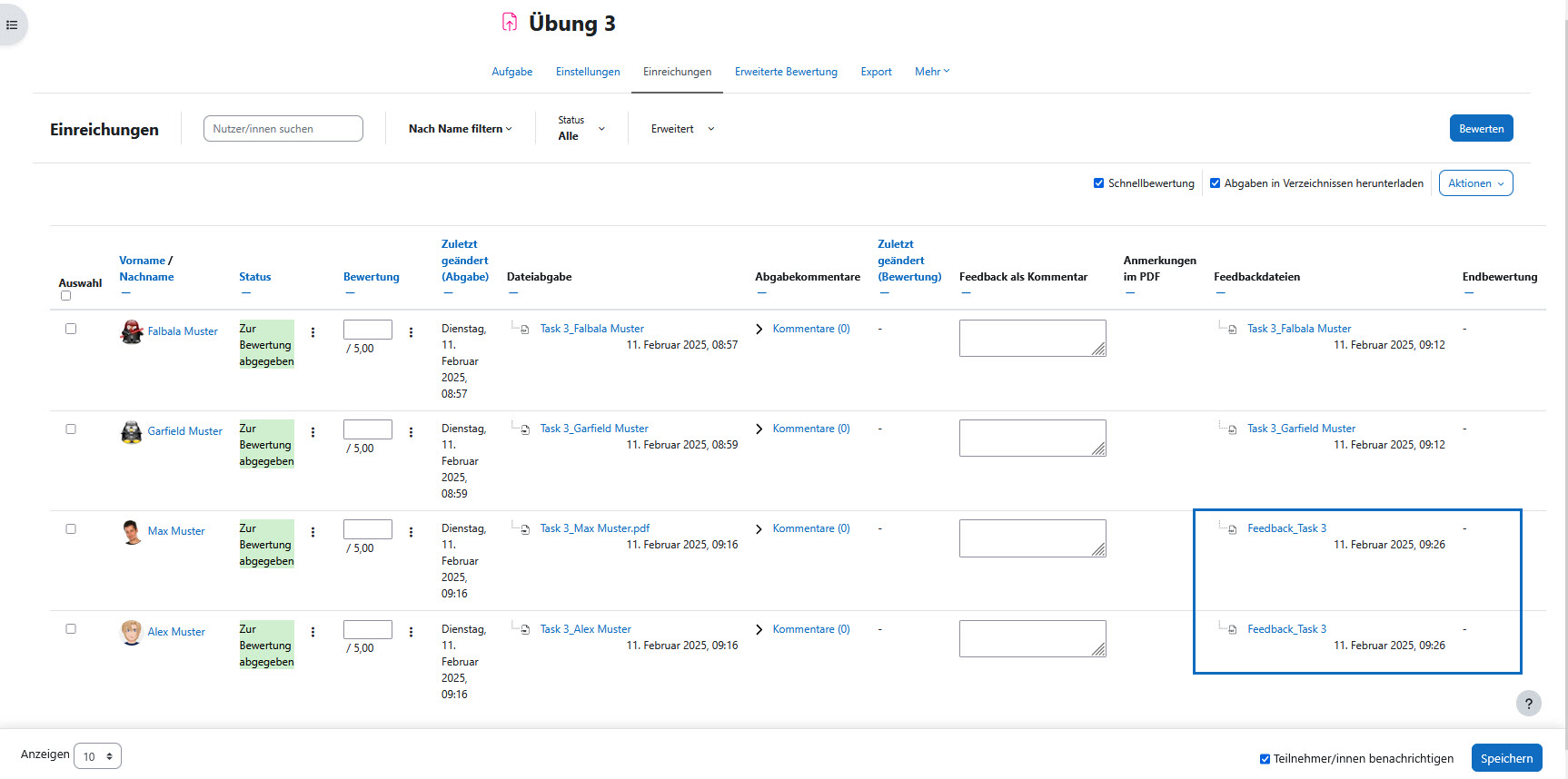Viewport: 1568px width, 779px height.
Task: Click Falbala Muster's profile picture
Action: pos(132,331)
